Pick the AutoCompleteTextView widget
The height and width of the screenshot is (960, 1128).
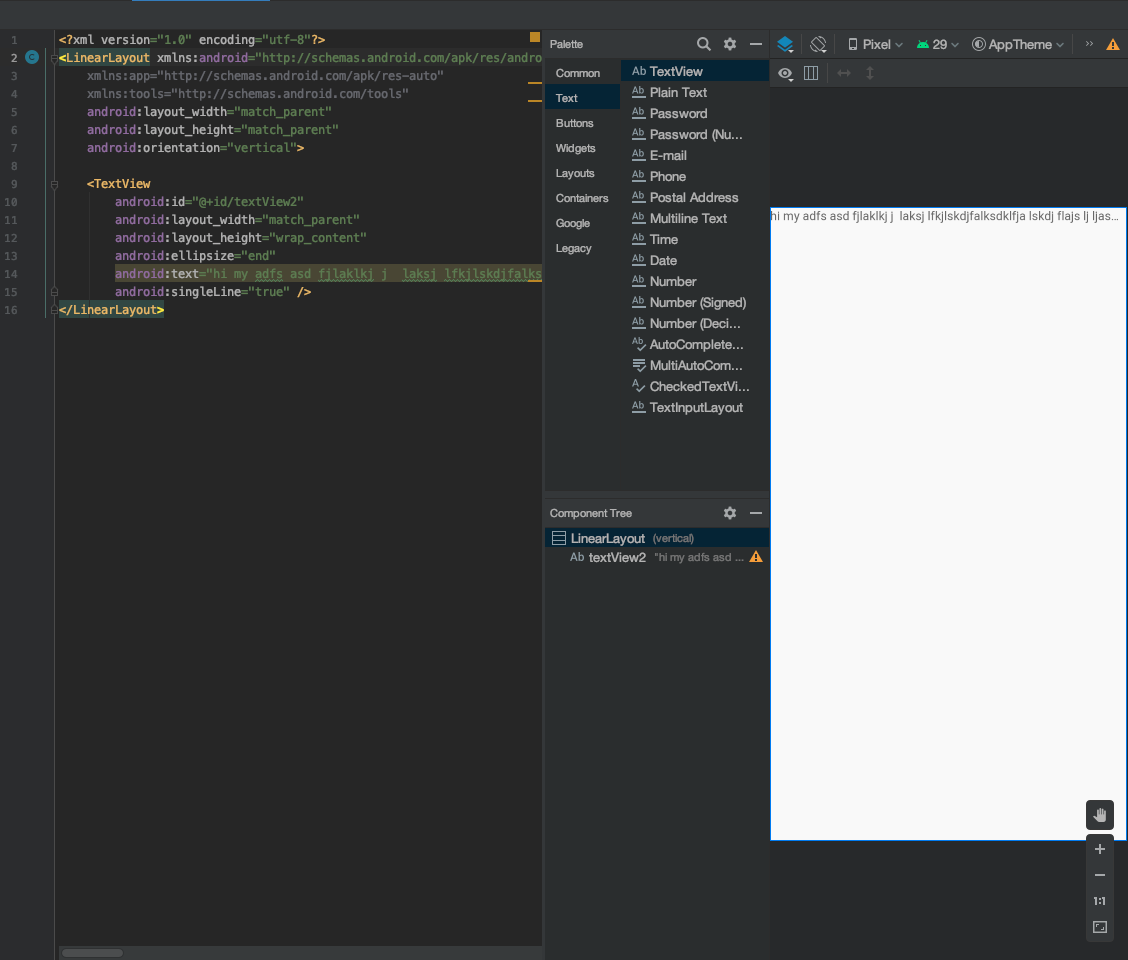[695, 344]
